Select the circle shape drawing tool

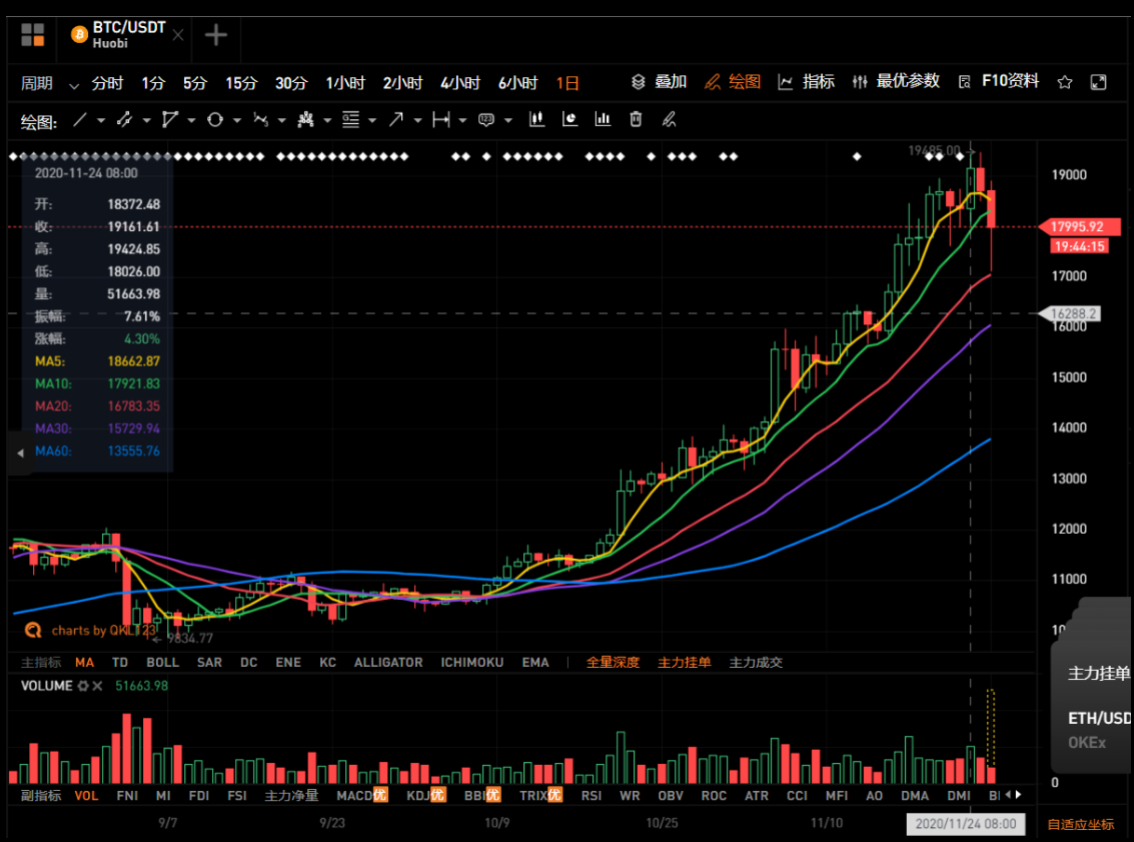[x=215, y=120]
